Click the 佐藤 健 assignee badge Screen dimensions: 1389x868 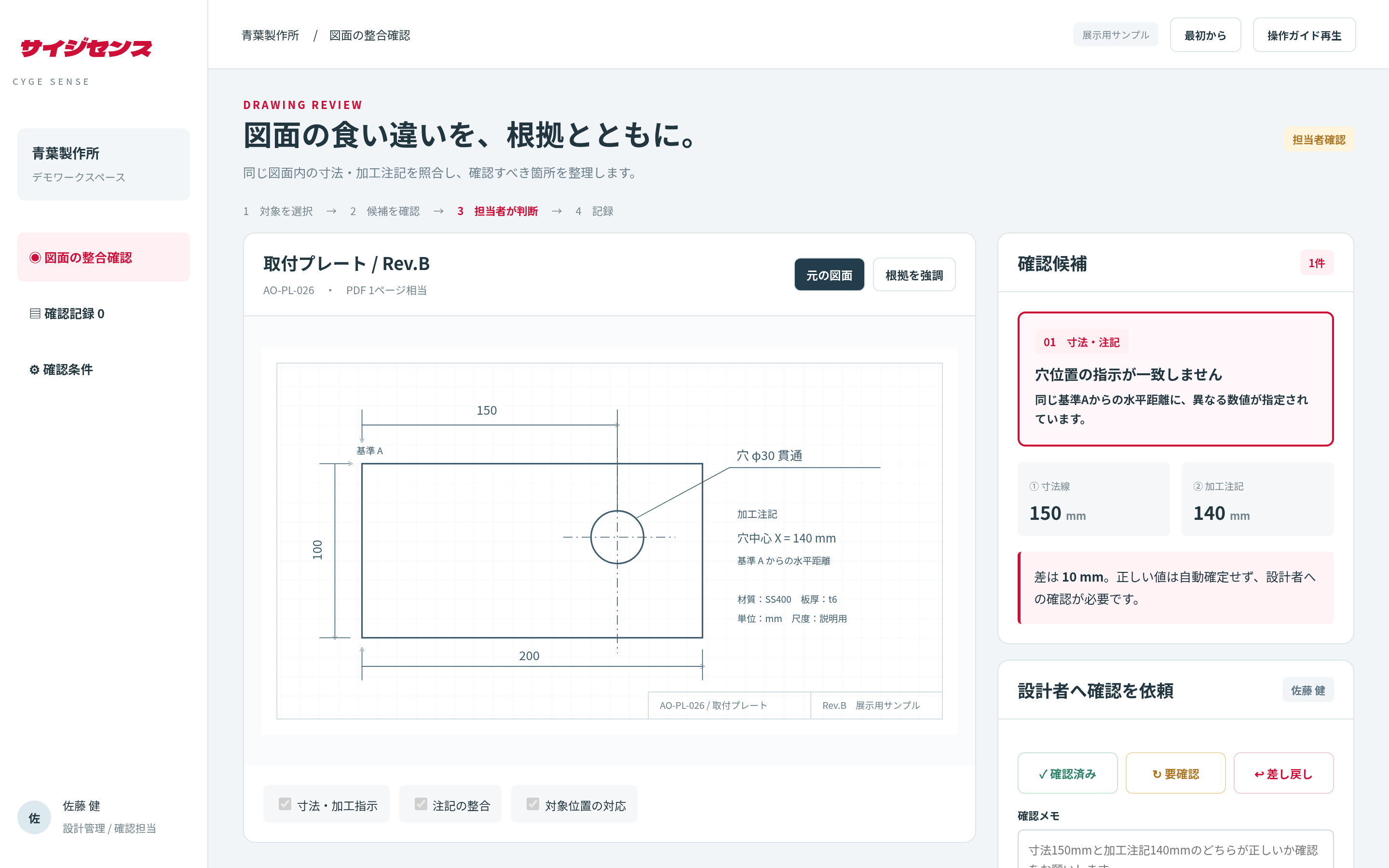coord(1308,690)
